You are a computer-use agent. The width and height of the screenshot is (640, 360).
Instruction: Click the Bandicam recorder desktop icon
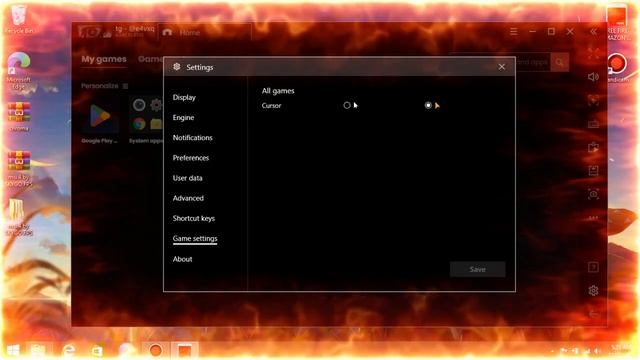(617, 67)
